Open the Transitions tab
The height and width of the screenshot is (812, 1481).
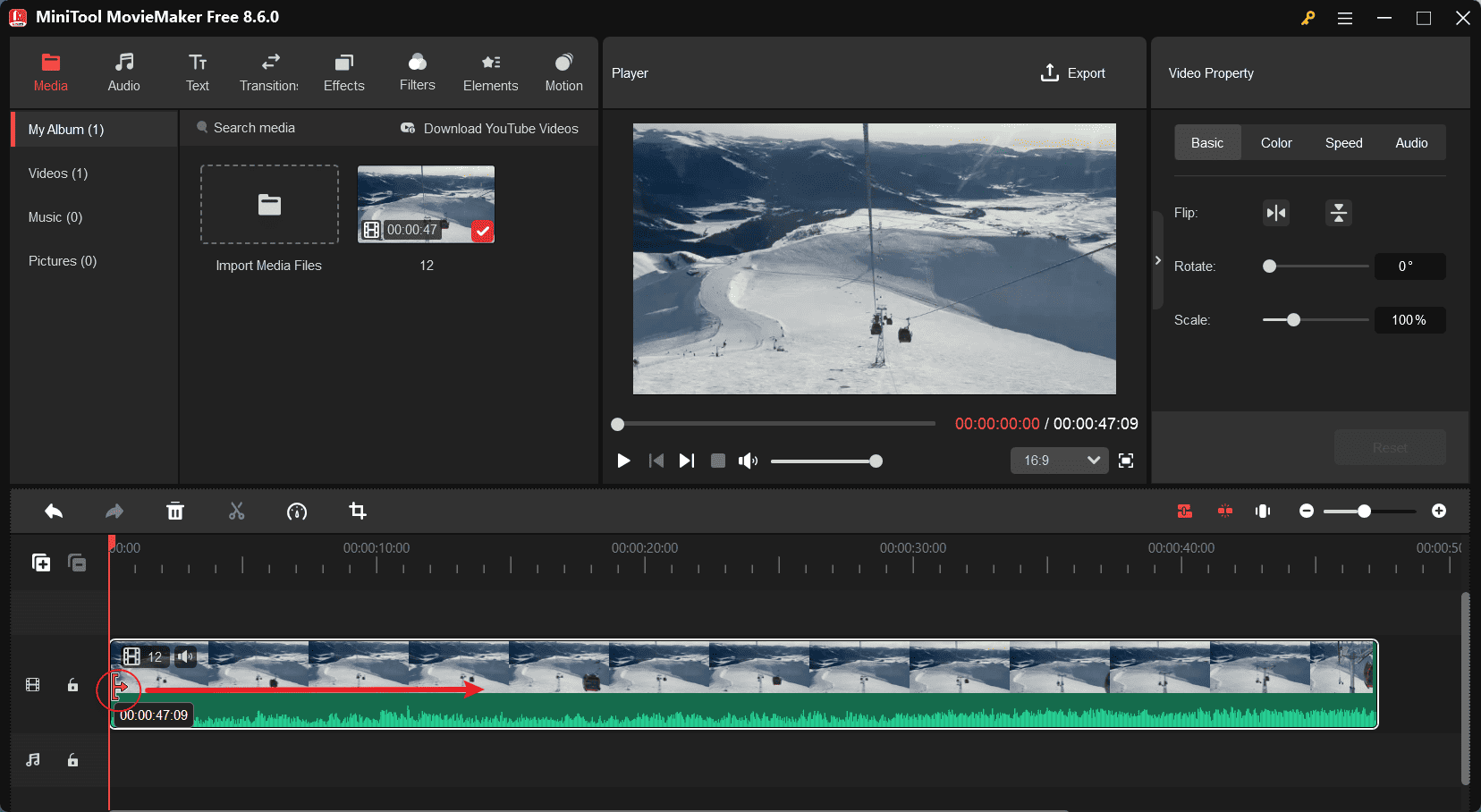[x=269, y=73]
